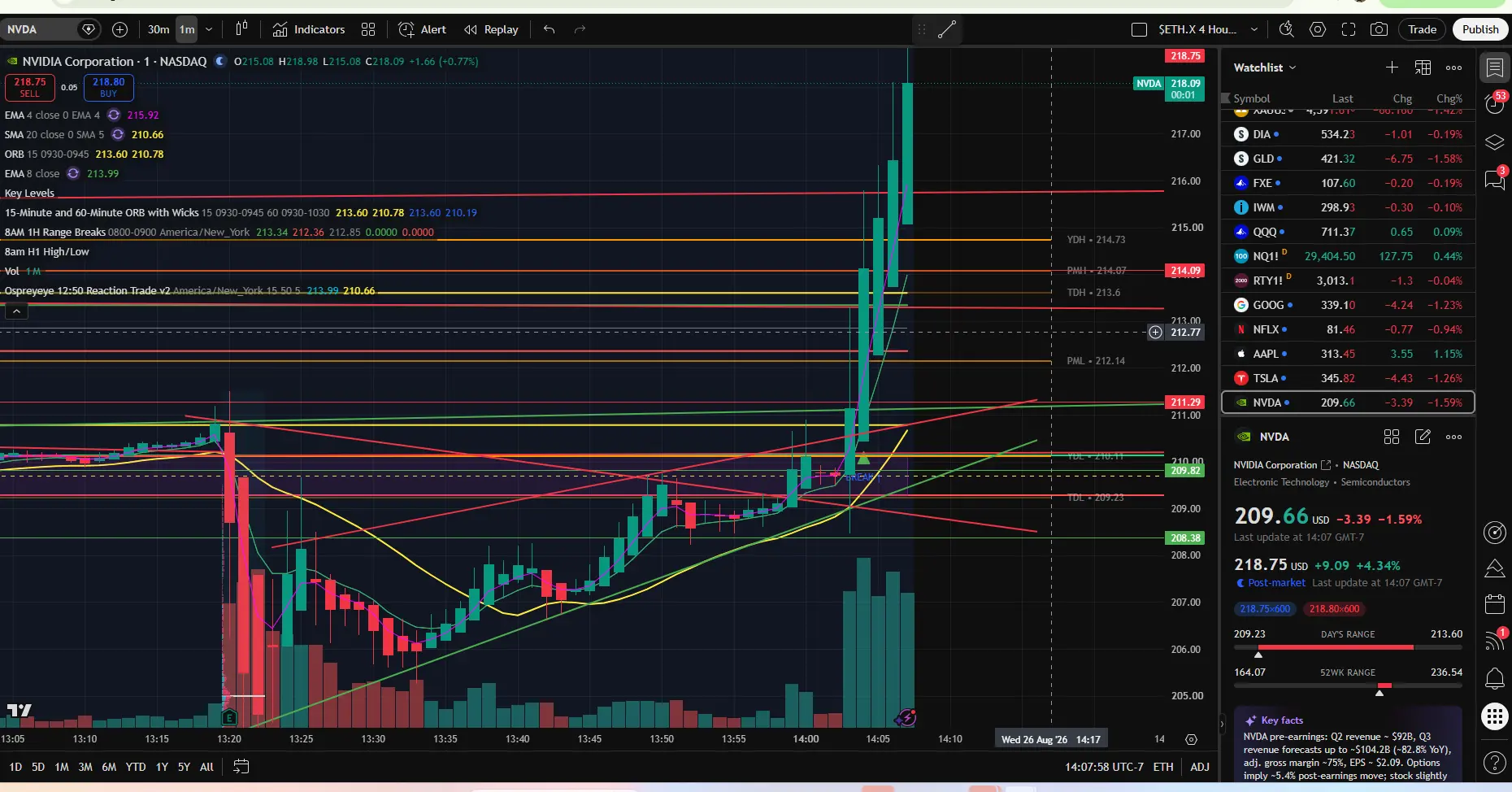Enter fullscreen mode on the chart
Screen dimensions: 1512x792
pos(1349,29)
